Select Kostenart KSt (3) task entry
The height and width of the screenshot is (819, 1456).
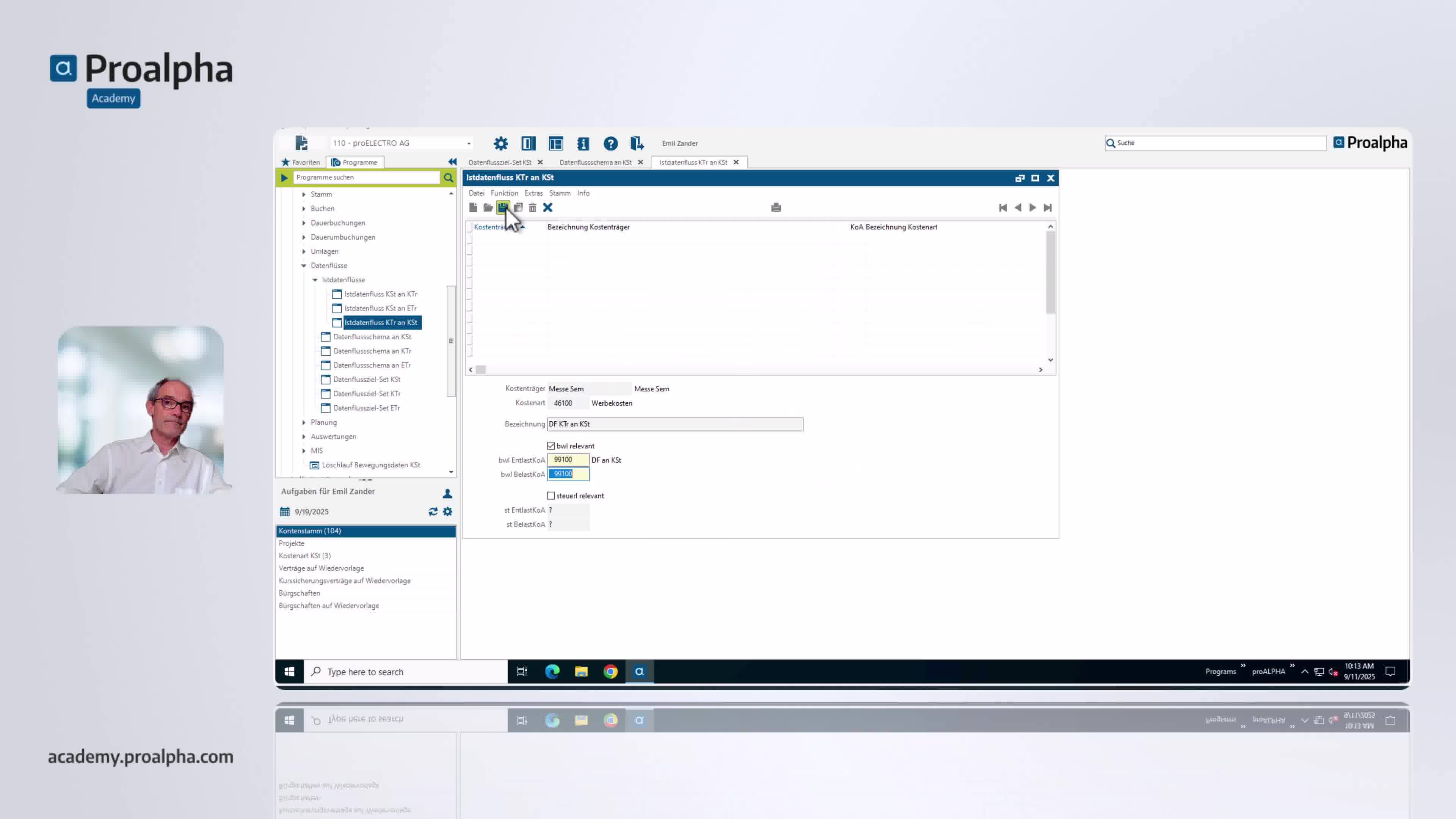304,555
